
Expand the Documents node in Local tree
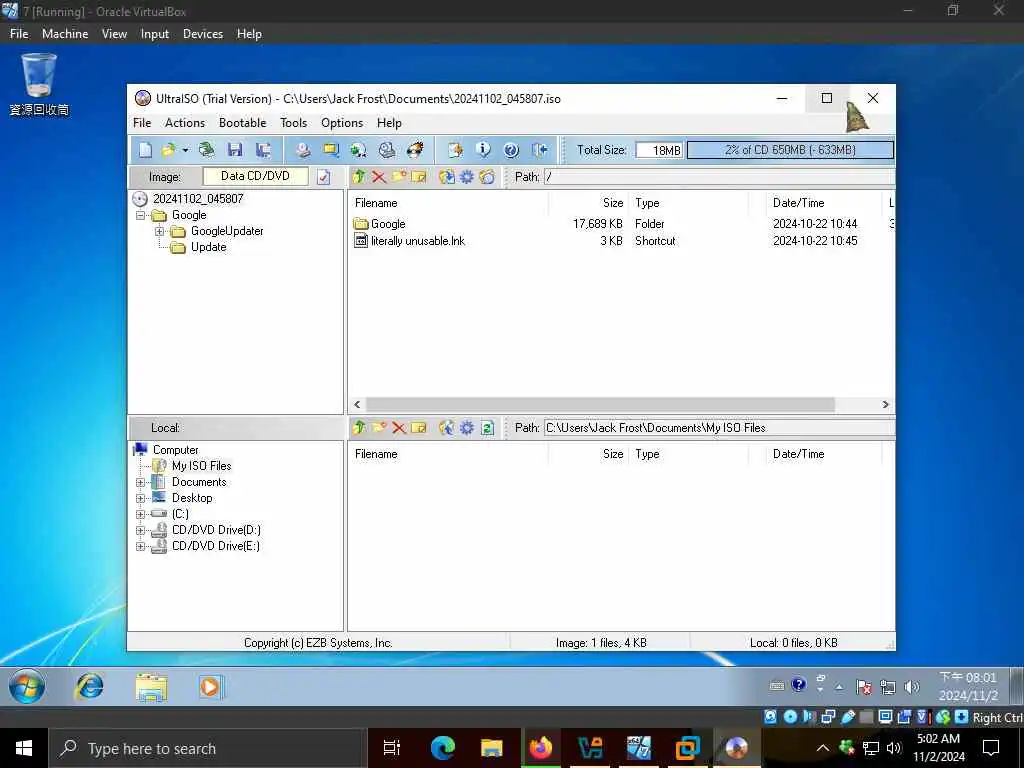click(140, 482)
